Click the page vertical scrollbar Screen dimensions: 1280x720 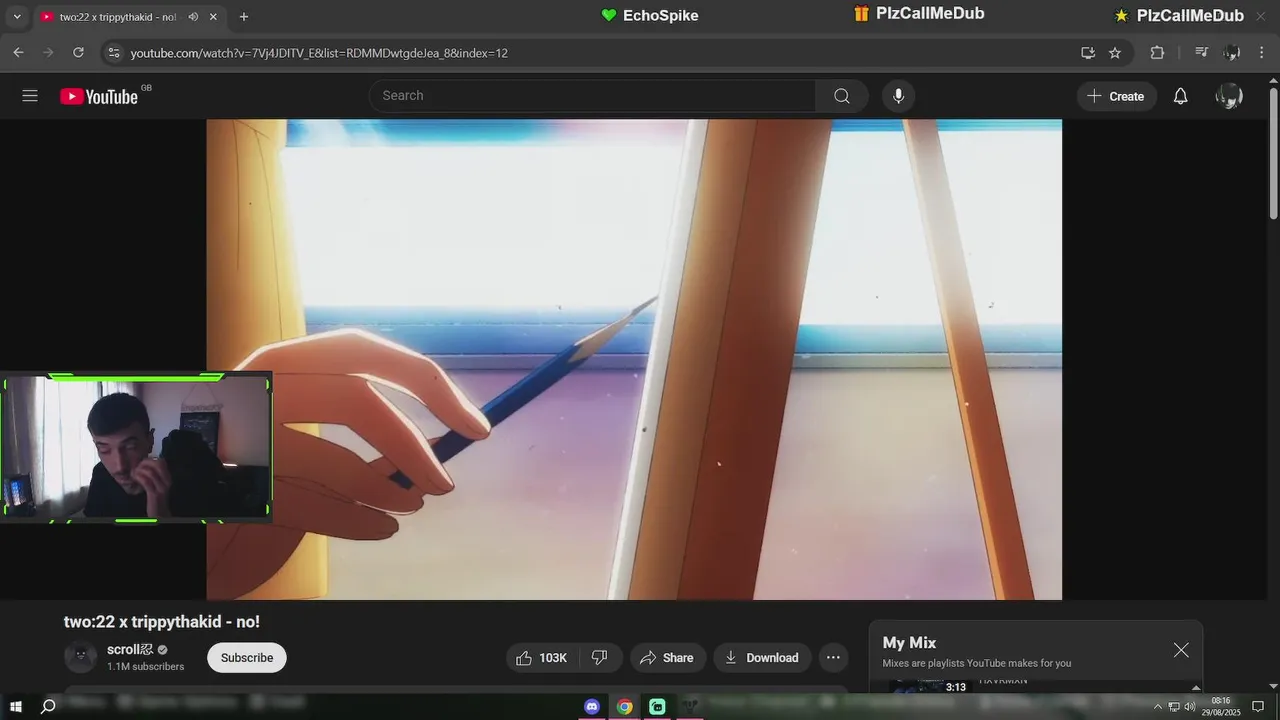[x=1273, y=155]
